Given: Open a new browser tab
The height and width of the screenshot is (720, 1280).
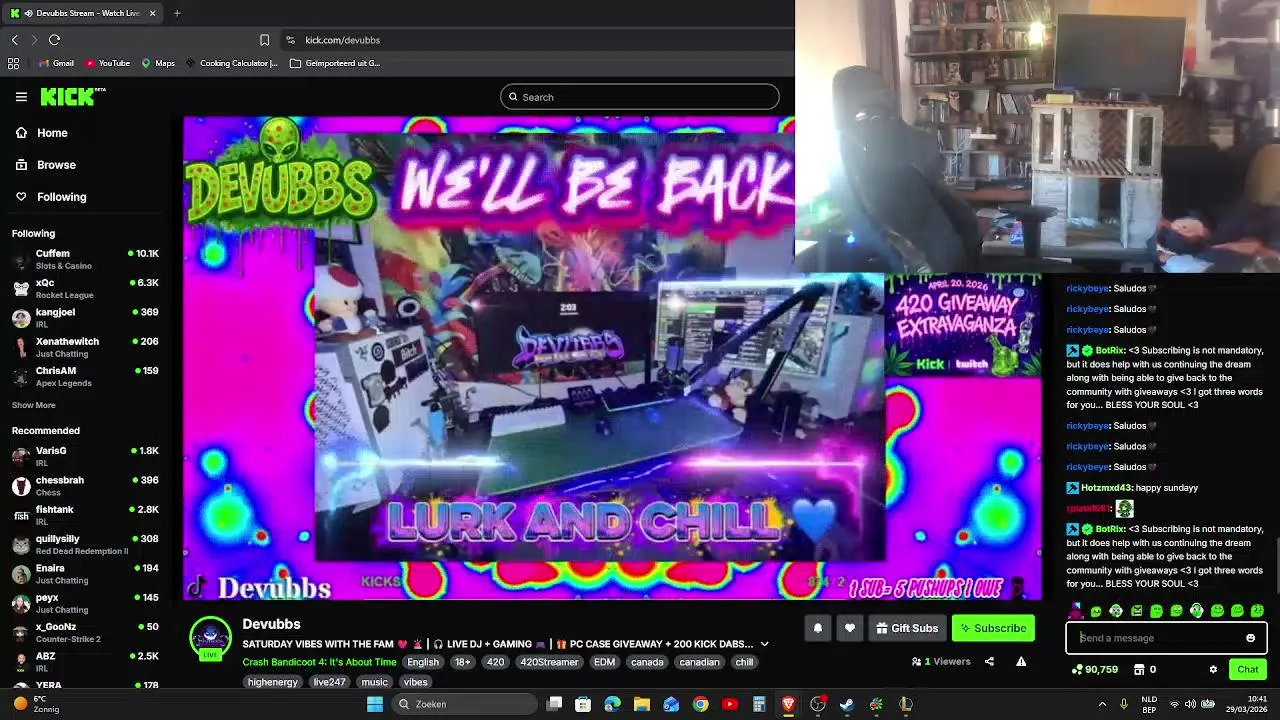Looking at the screenshot, I should click(177, 13).
